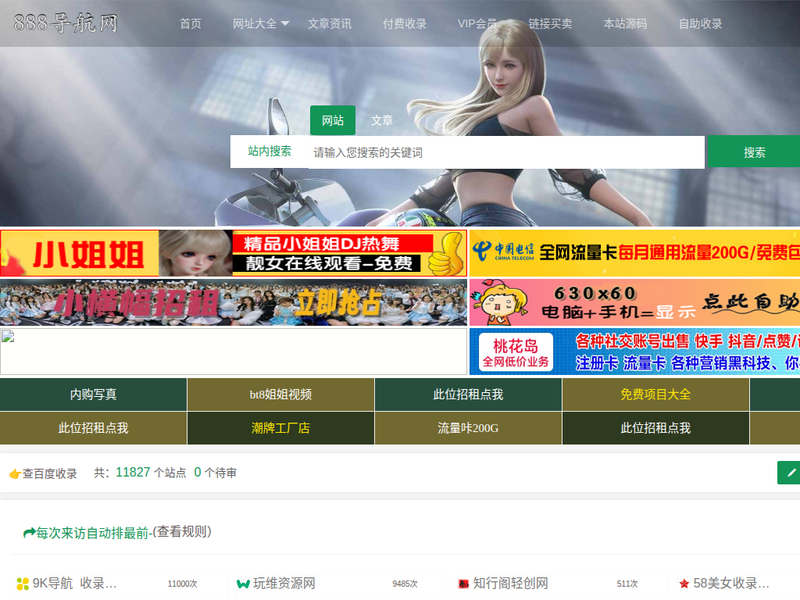Click the 知行阁轻创网 red favicon
The image size is (800, 600).
coord(463,584)
